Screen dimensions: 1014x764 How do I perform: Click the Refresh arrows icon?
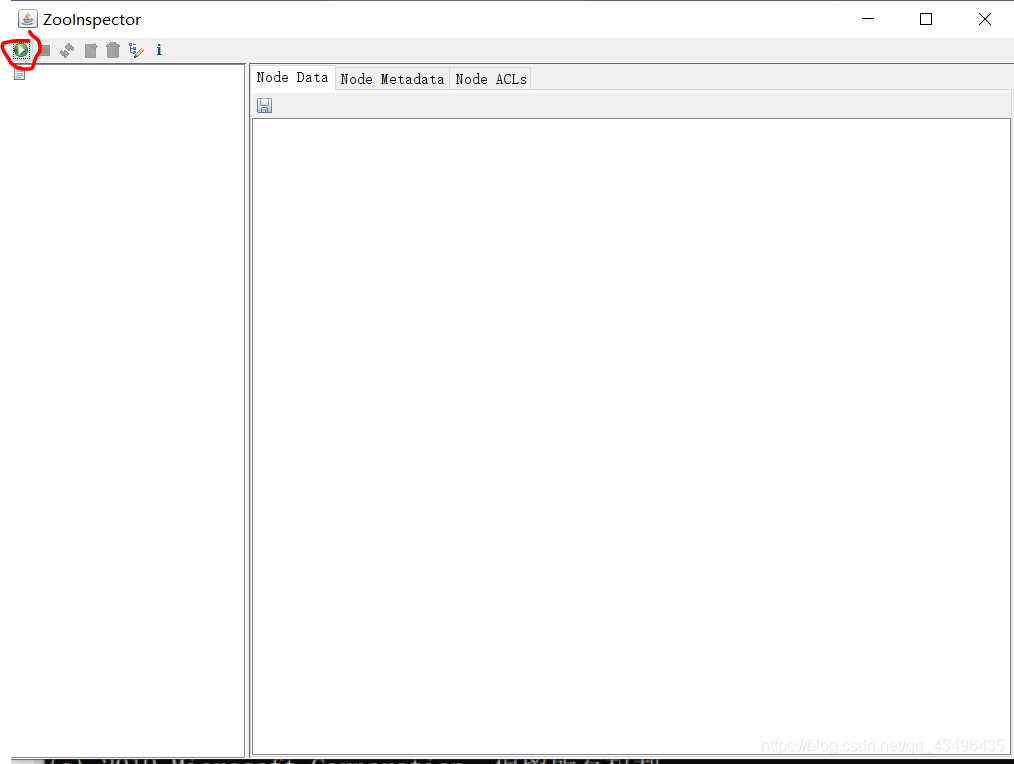click(x=67, y=50)
